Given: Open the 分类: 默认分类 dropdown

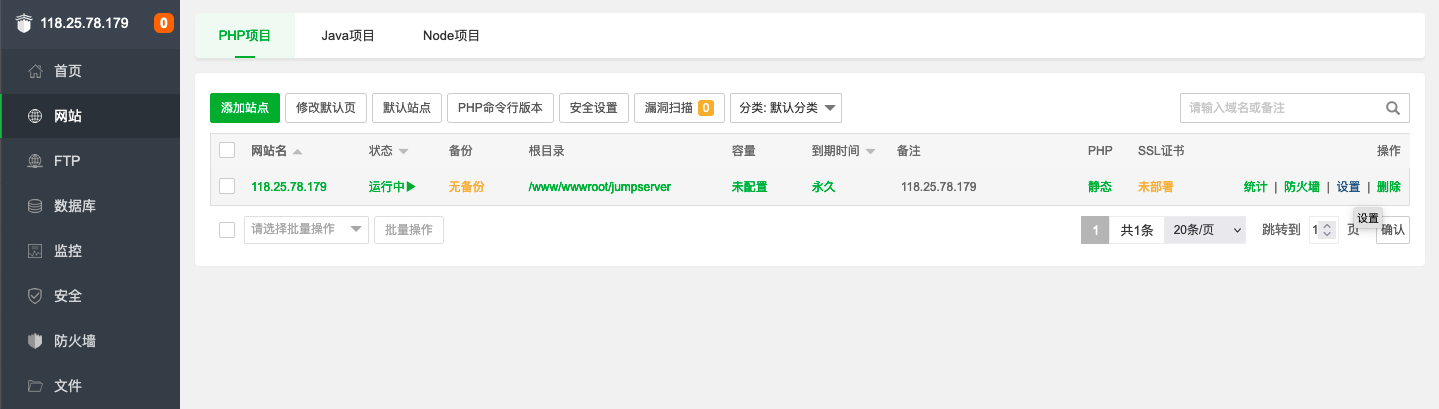Looking at the screenshot, I should pyautogui.click(x=786, y=108).
